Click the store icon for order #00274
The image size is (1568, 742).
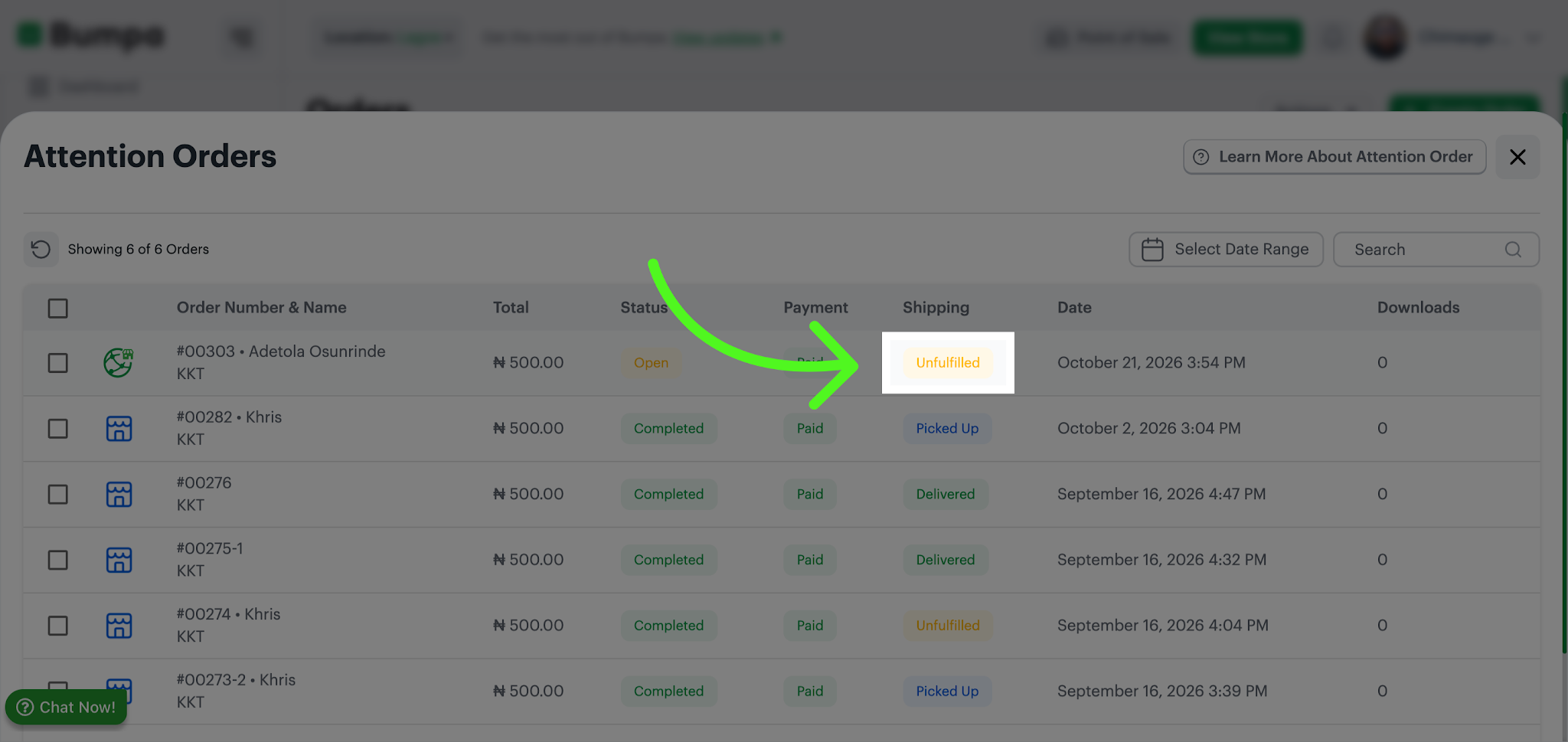tap(119, 626)
